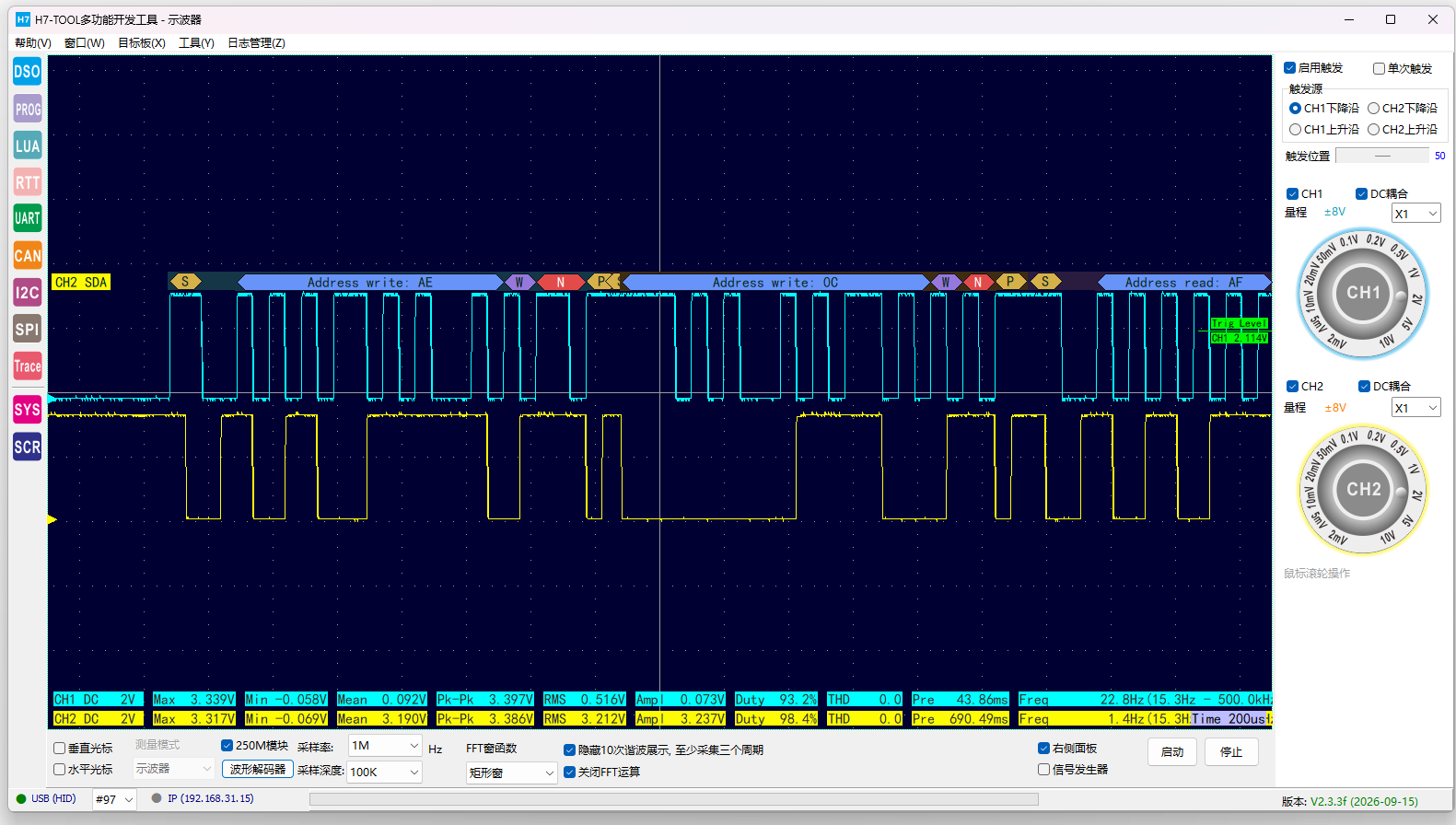
Task: Open CH1 probe X1 dropdown
Action: [1415, 214]
